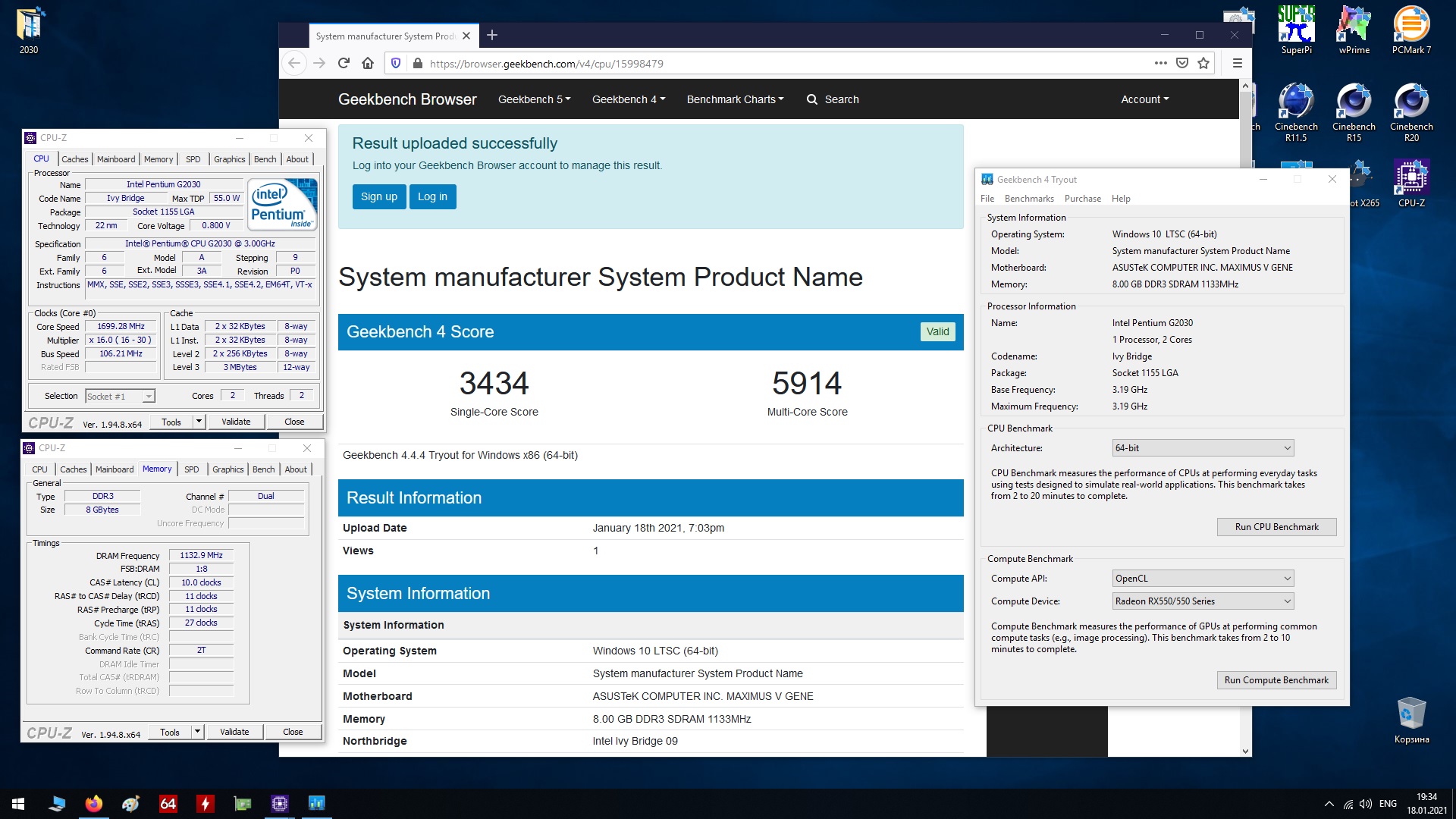Open the wPrime desktop shortcut

tap(1354, 30)
